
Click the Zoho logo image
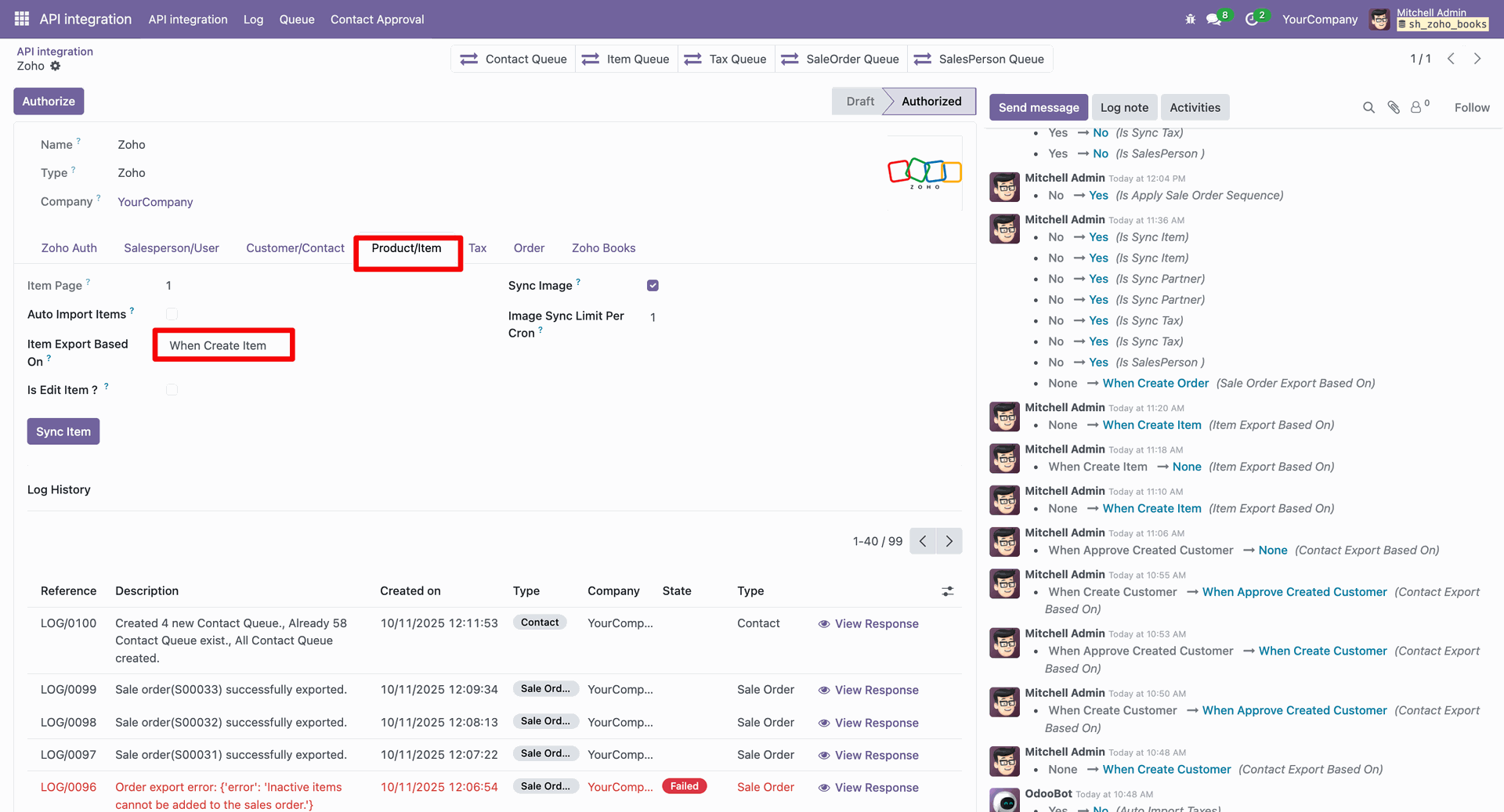(x=924, y=172)
